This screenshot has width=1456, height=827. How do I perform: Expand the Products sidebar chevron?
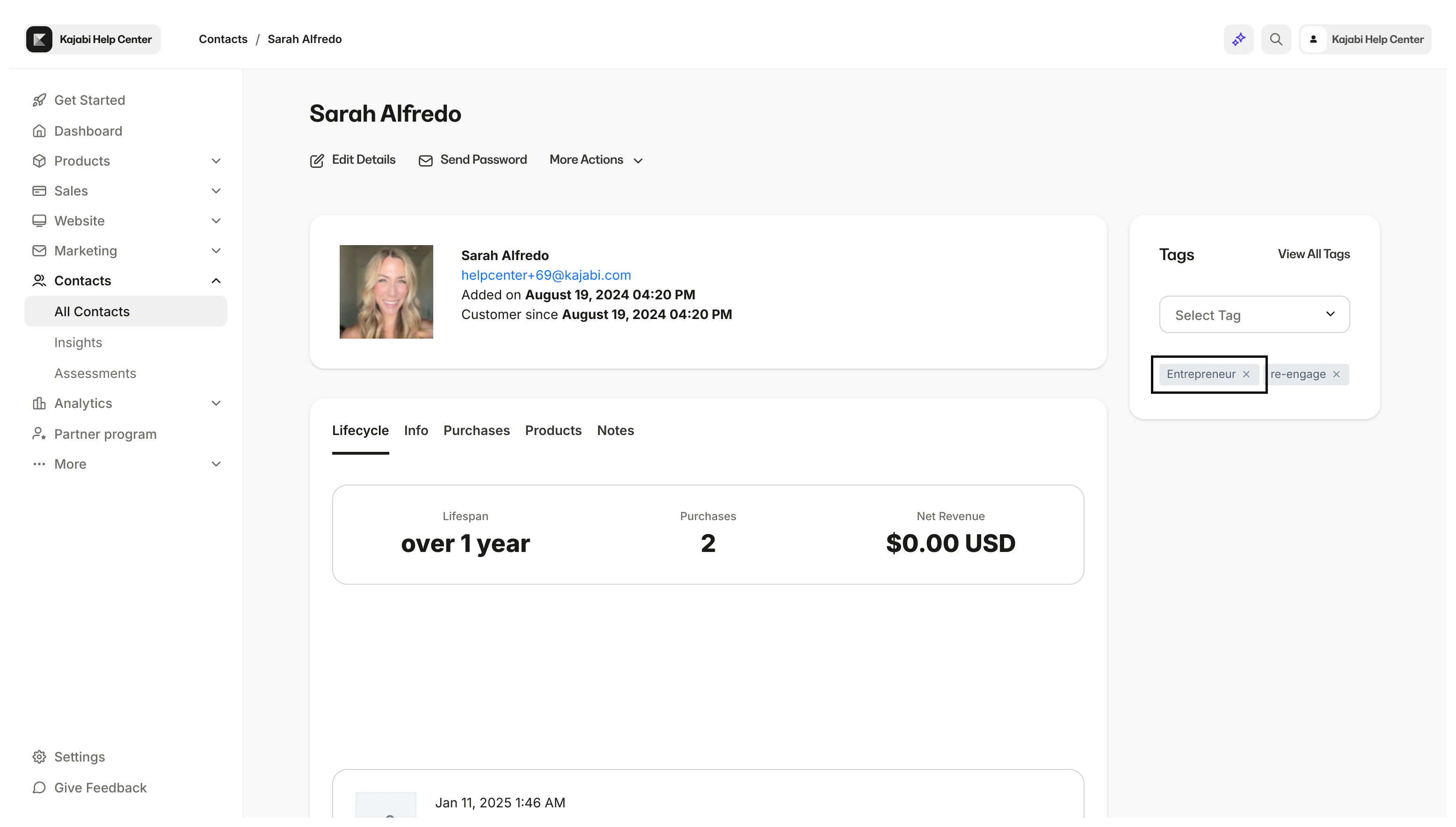216,161
